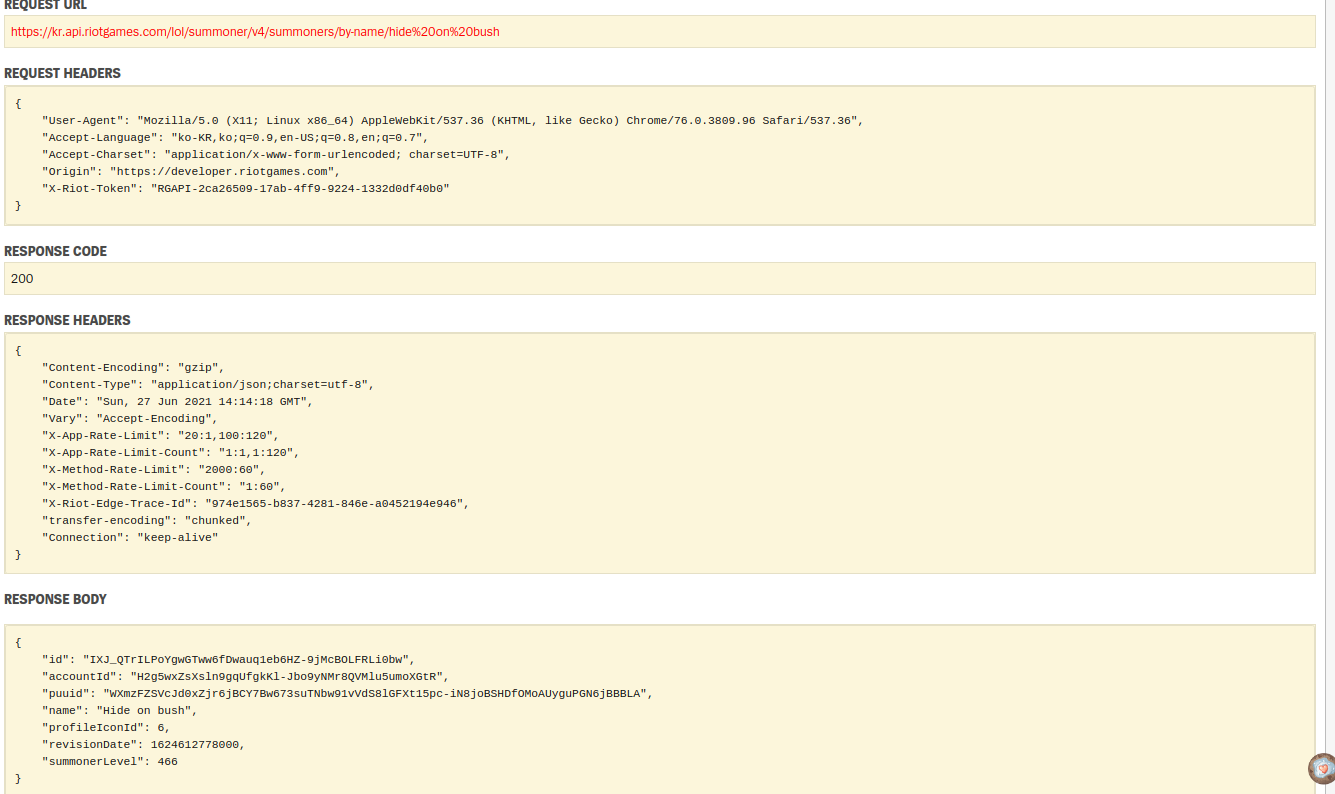Click the name Hide on bush line
Viewport: 1335px width, 794px height.
pos(120,710)
